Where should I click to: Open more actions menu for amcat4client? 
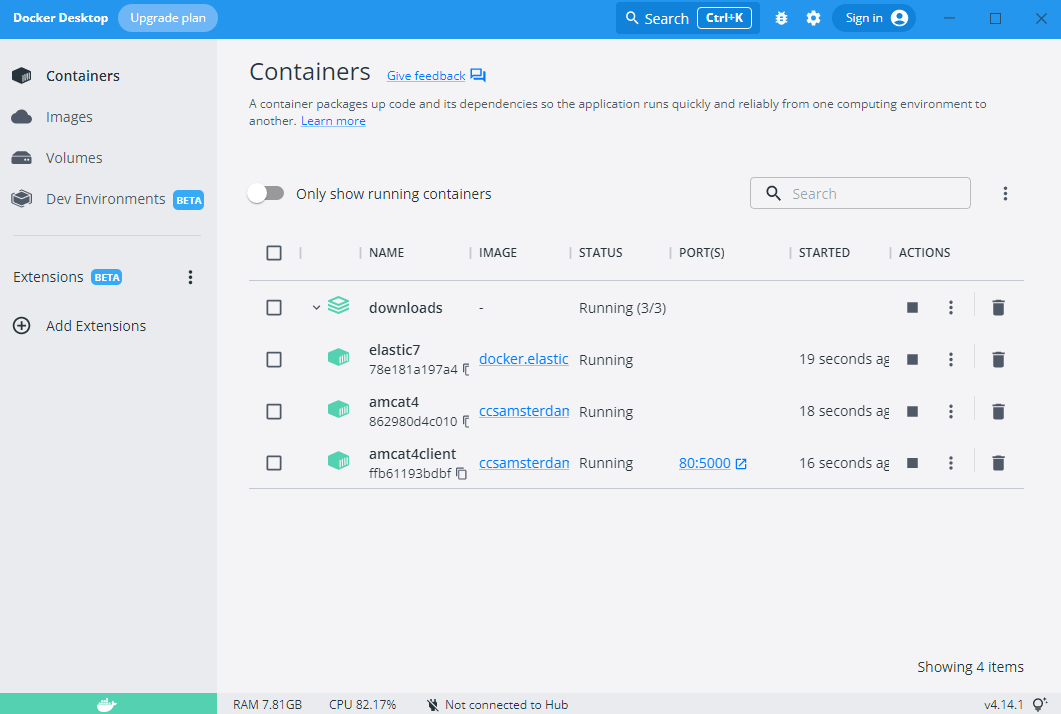pos(951,463)
